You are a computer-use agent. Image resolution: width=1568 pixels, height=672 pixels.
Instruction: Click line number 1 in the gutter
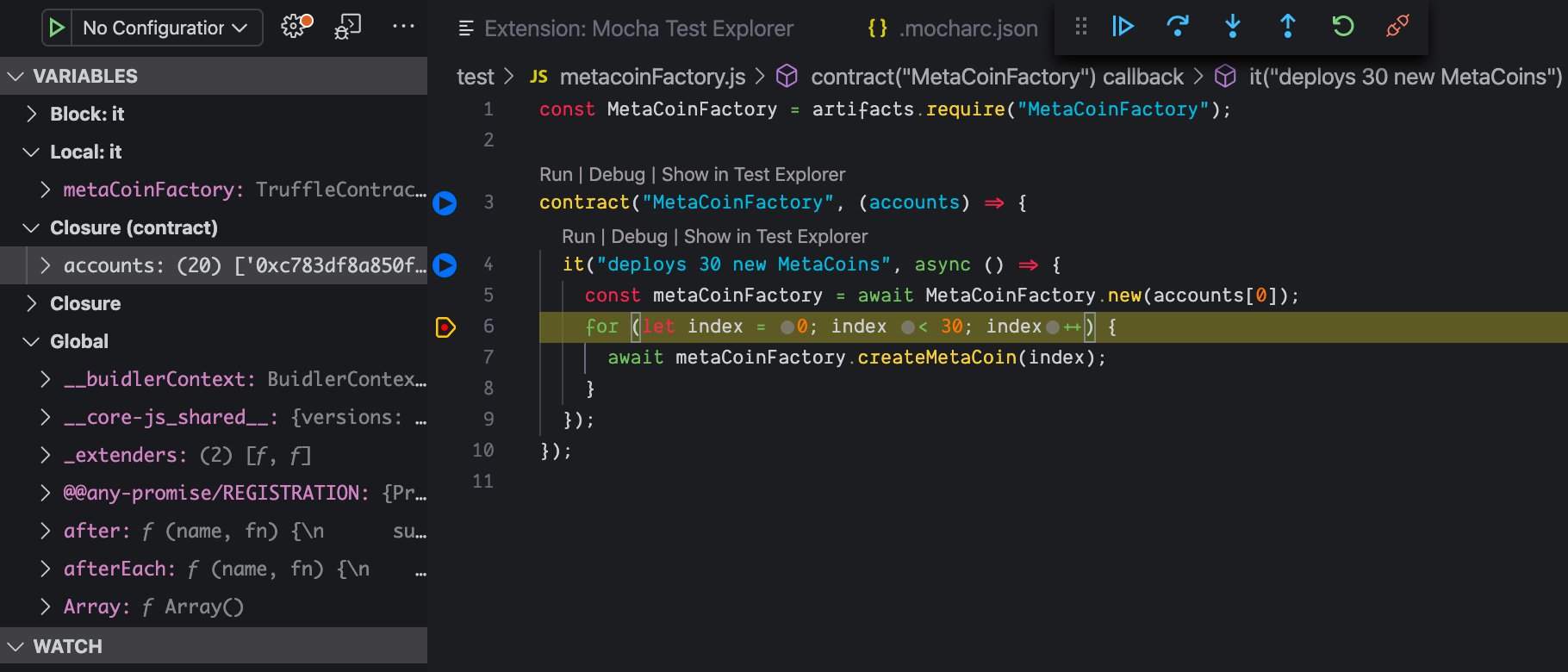pos(488,109)
